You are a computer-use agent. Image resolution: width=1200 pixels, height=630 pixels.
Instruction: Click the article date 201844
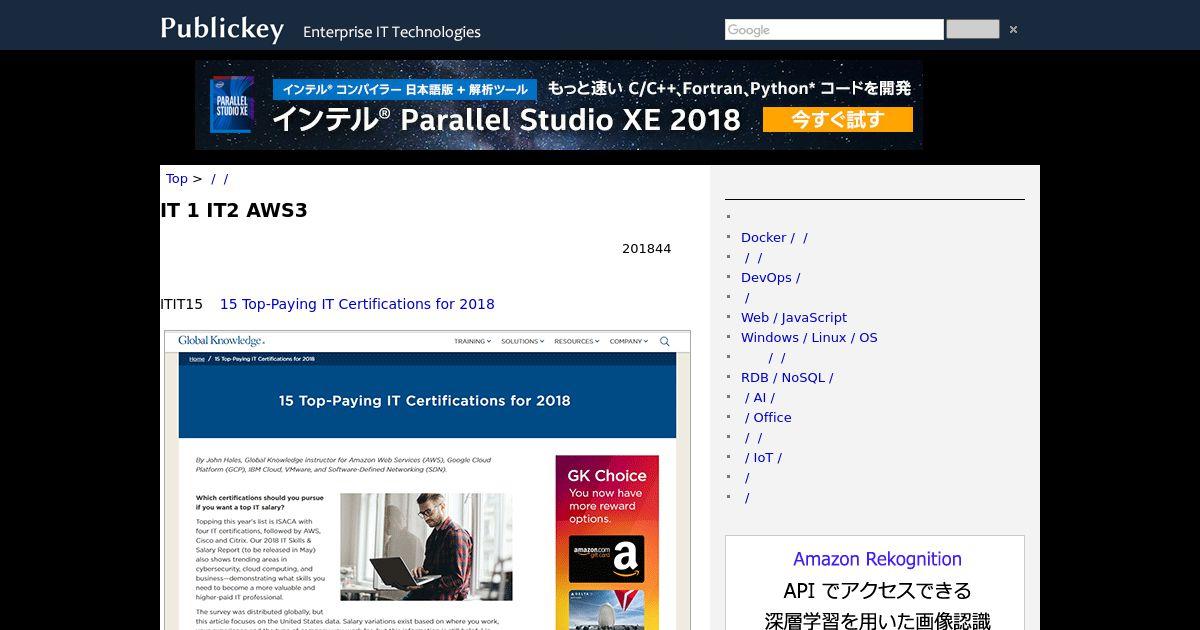(646, 249)
